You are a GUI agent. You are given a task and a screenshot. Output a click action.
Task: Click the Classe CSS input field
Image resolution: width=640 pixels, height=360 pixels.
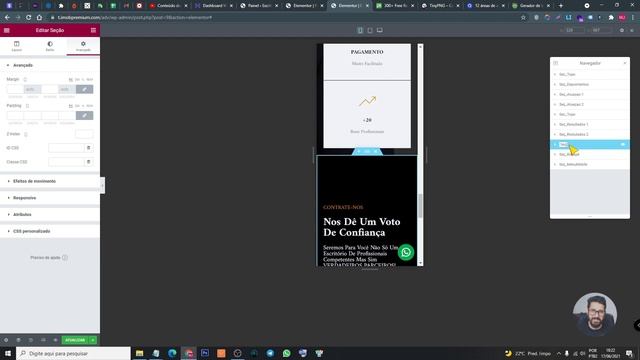(66, 162)
